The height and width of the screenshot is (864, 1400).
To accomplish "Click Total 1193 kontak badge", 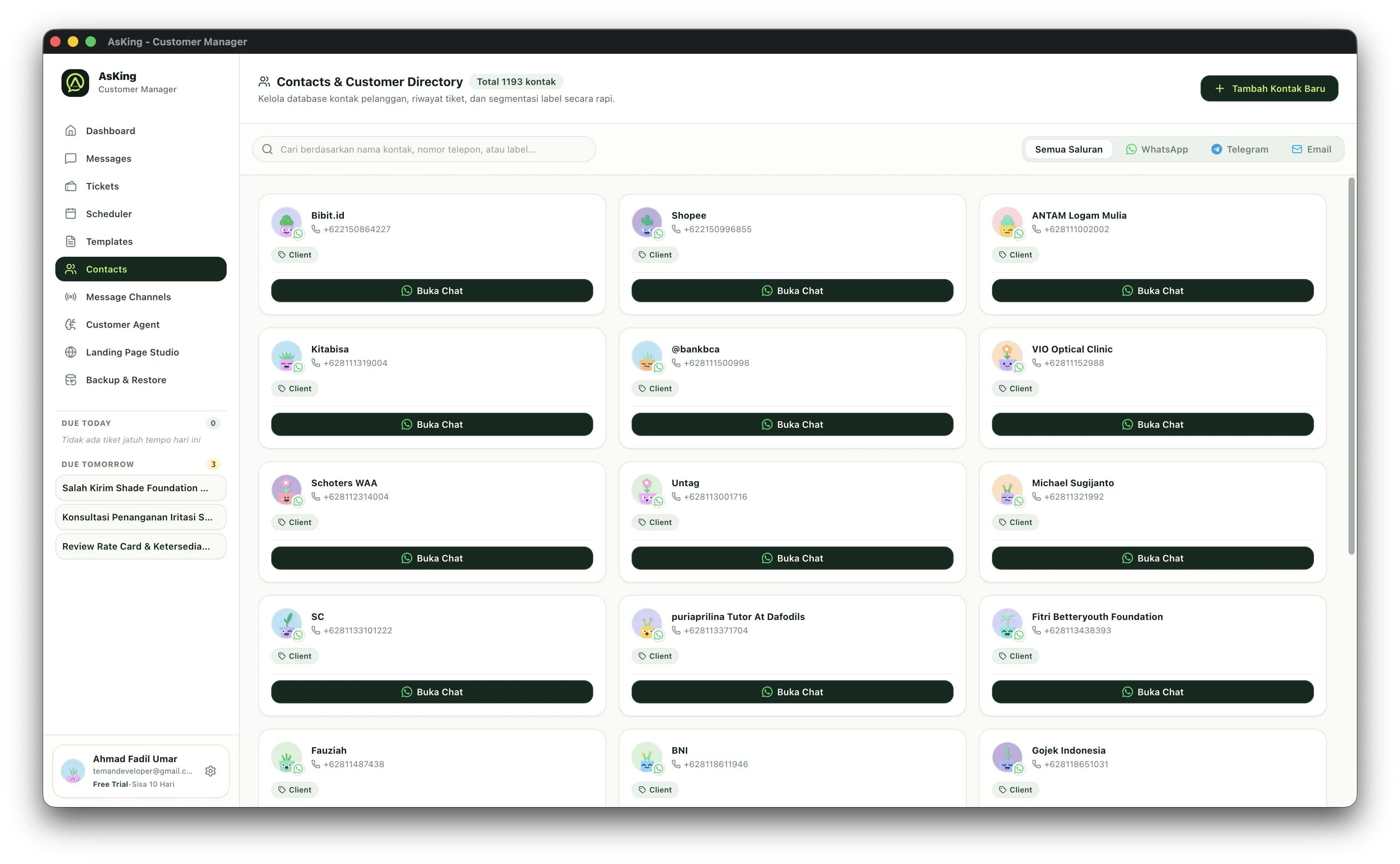I will 516,82.
